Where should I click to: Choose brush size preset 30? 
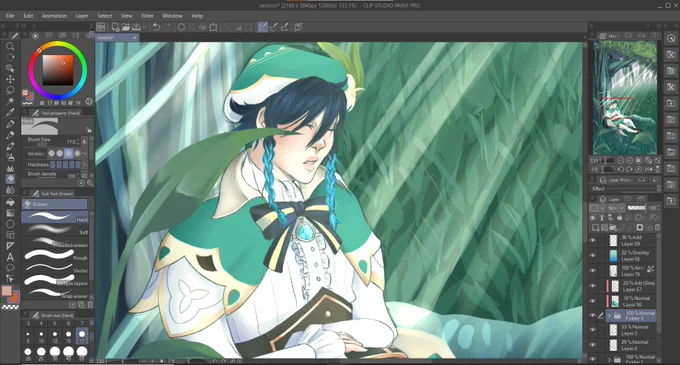(55, 353)
